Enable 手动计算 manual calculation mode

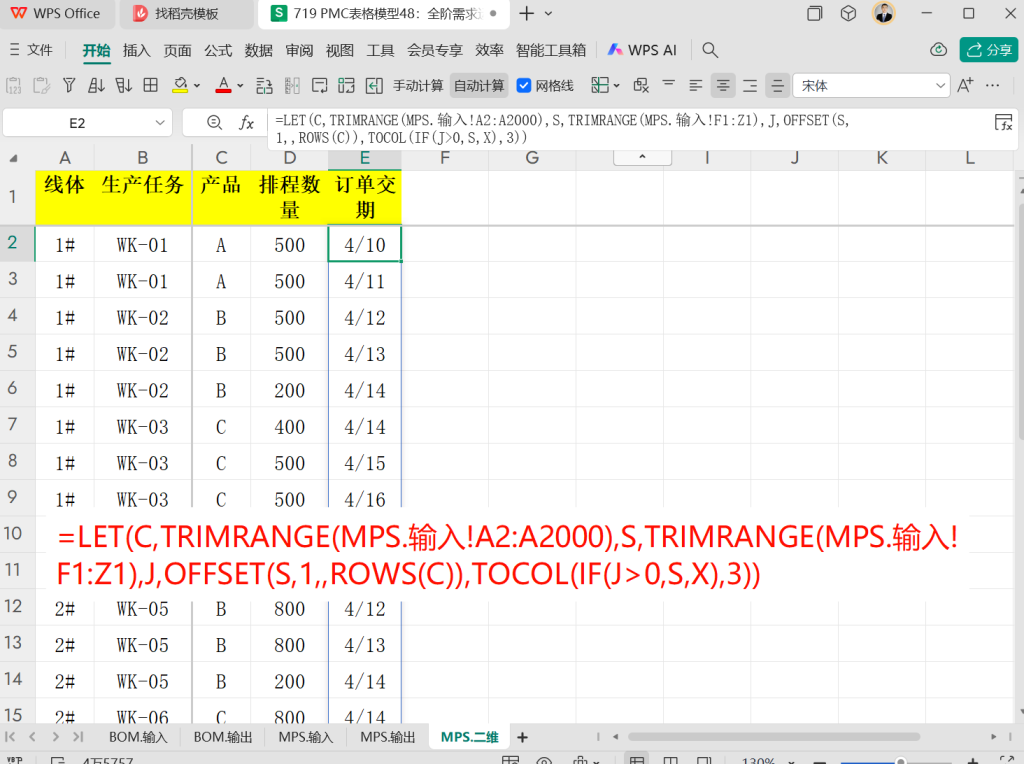(418, 86)
